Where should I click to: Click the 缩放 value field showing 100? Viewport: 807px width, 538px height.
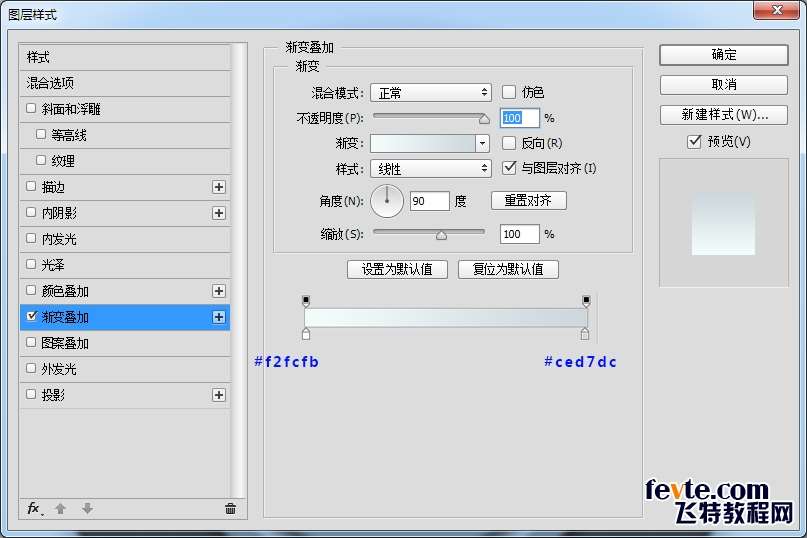click(519, 234)
